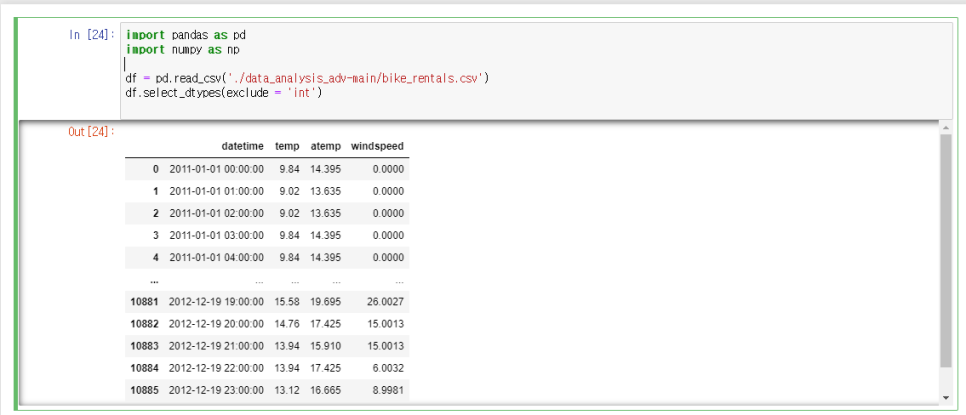Click row index 10882
Screen dimensions: 966x415
point(144,324)
